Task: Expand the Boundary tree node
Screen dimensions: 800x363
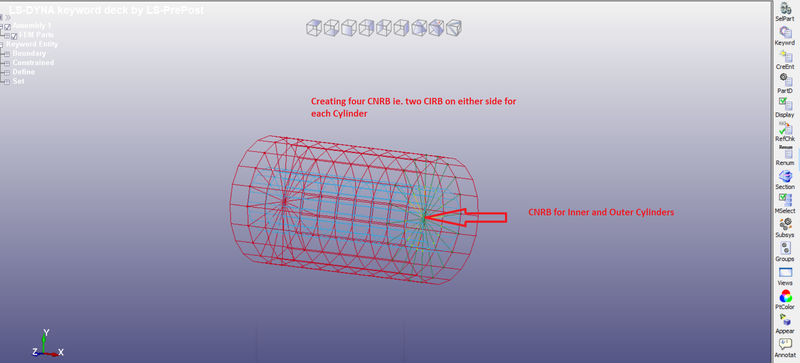Action: [x=7, y=54]
